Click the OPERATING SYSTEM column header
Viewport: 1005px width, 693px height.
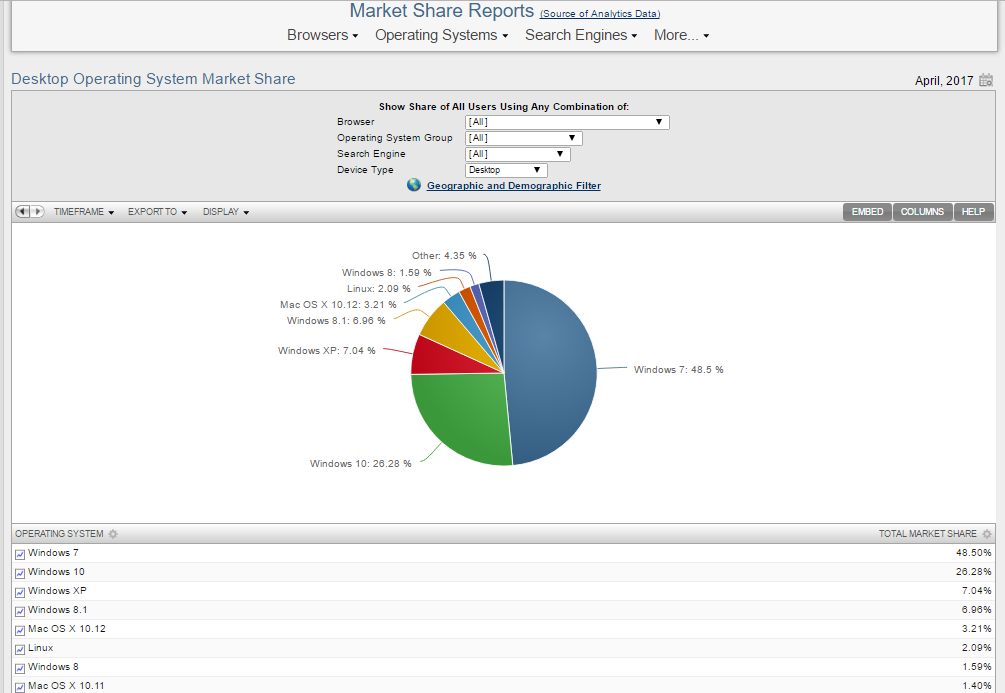coord(59,534)
